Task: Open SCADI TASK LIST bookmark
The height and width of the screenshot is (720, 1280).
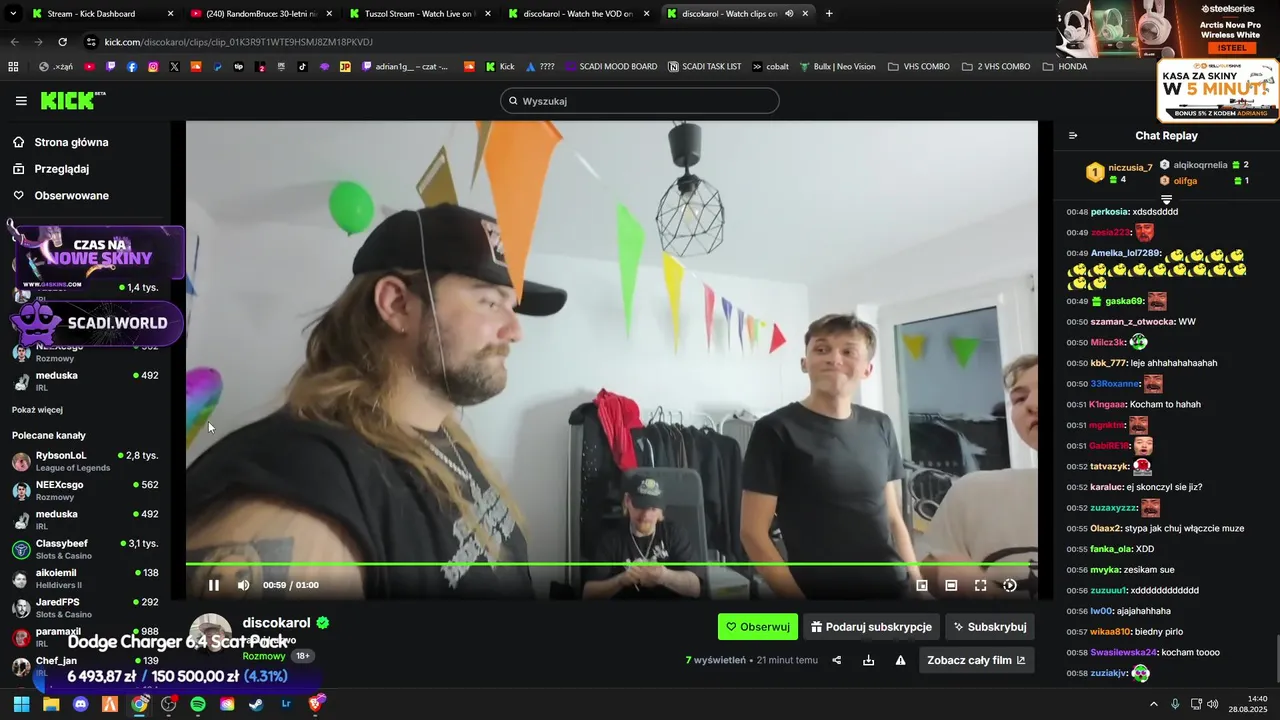Action: point(704,67)
